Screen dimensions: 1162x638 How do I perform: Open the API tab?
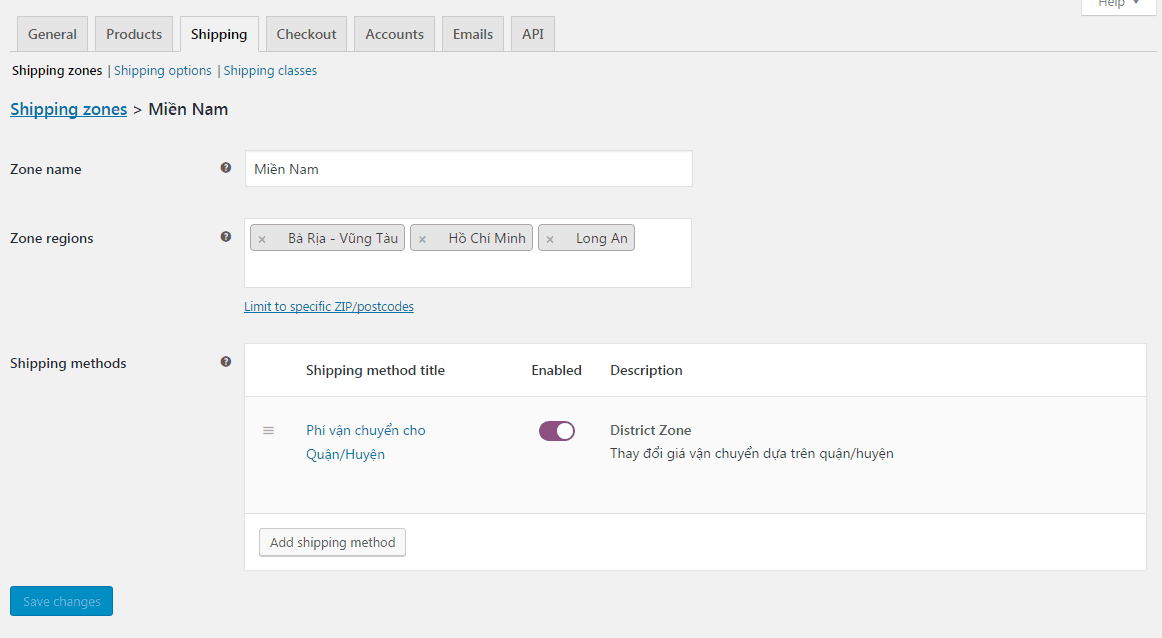(533, 34)
